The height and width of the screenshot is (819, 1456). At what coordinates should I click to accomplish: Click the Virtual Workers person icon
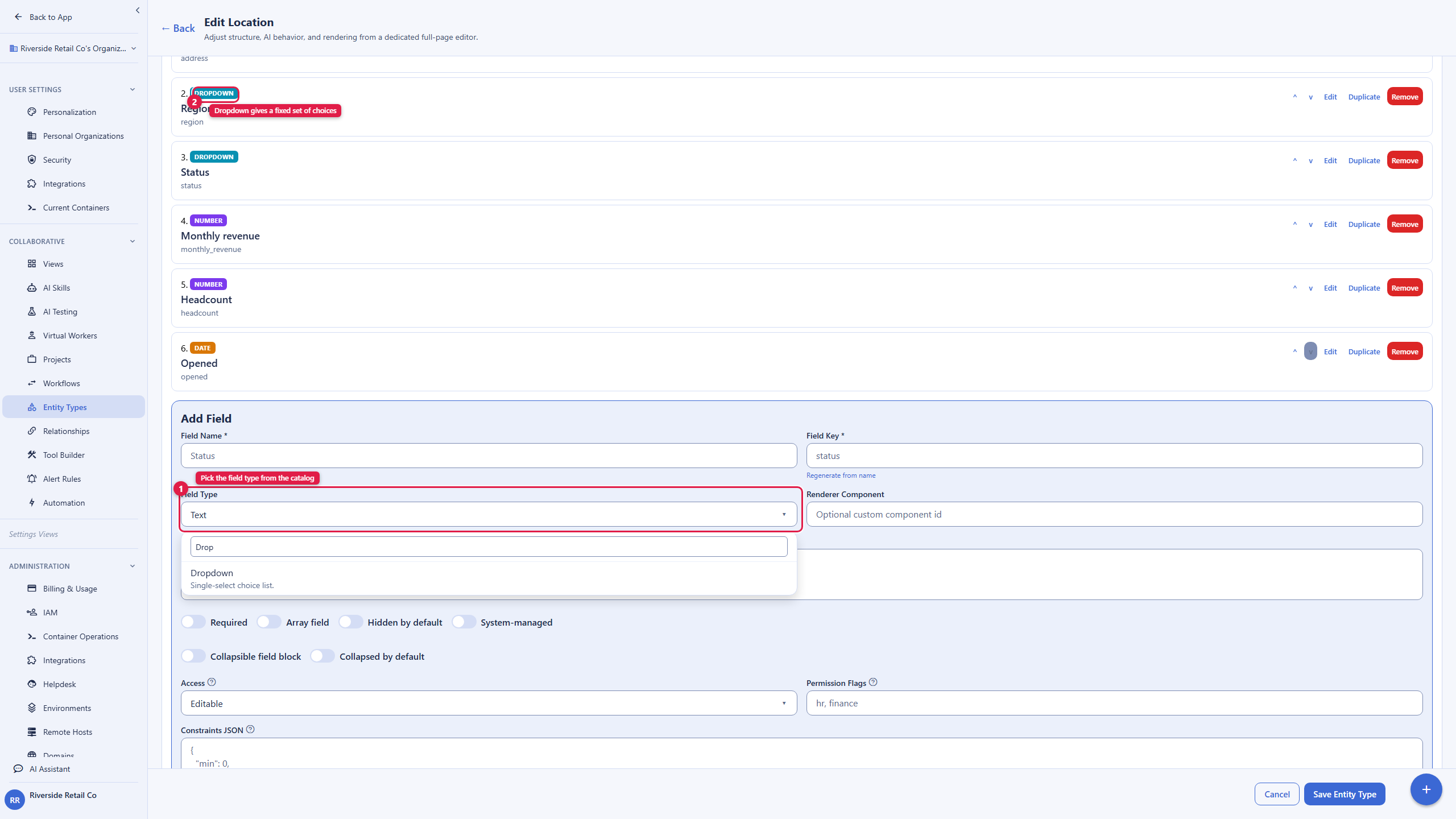32,336
